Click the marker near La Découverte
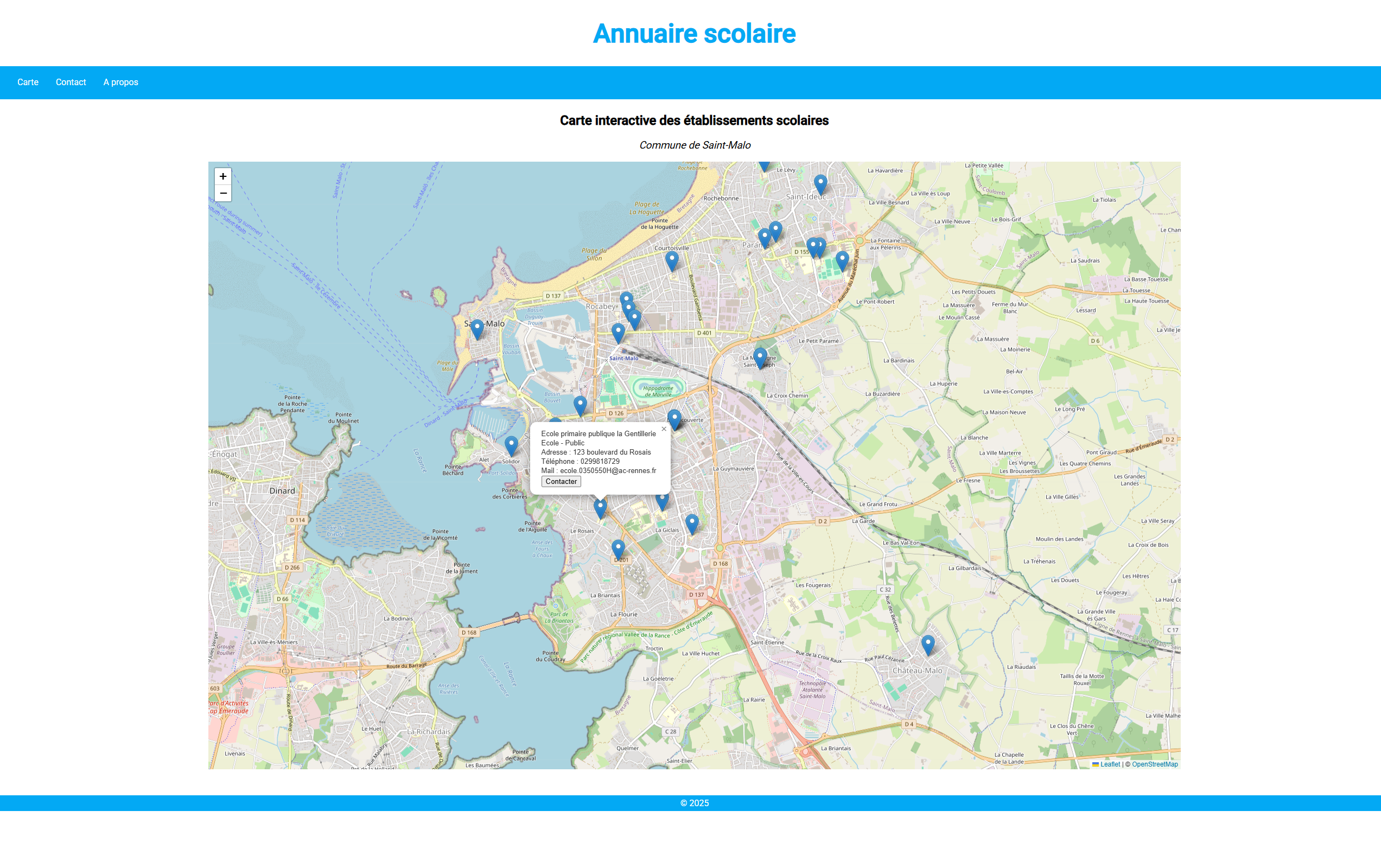Image resolution: width=1381 pixels, height=868 pixels. [674, 418]
